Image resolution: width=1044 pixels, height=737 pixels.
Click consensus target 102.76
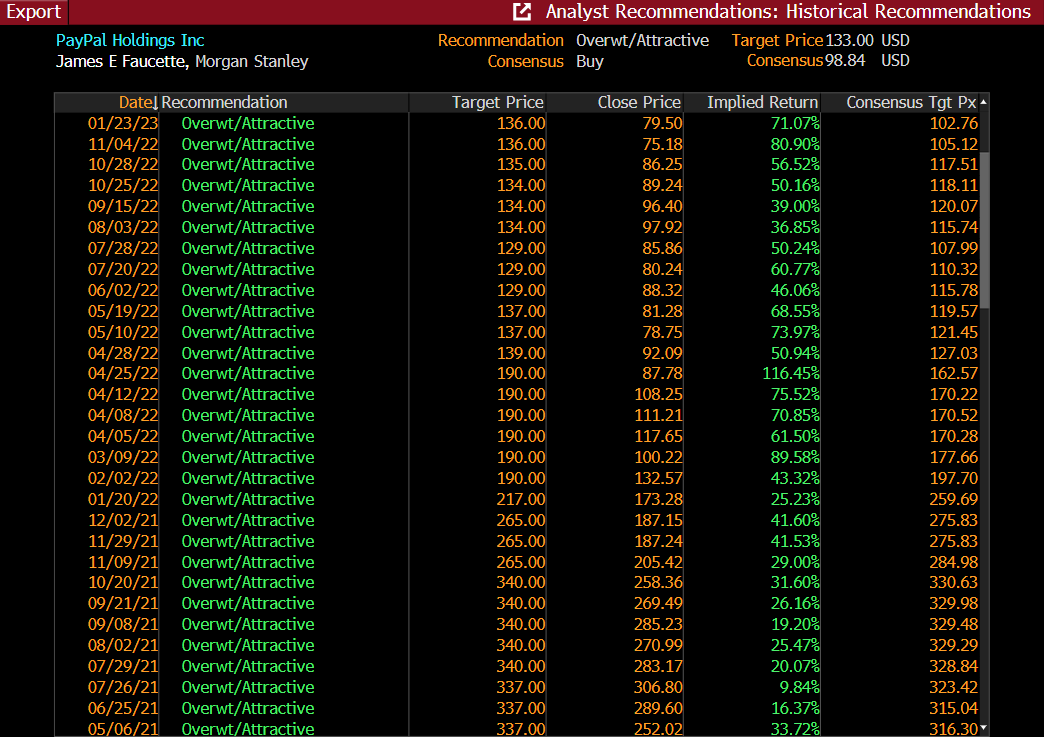pos(953,124)
